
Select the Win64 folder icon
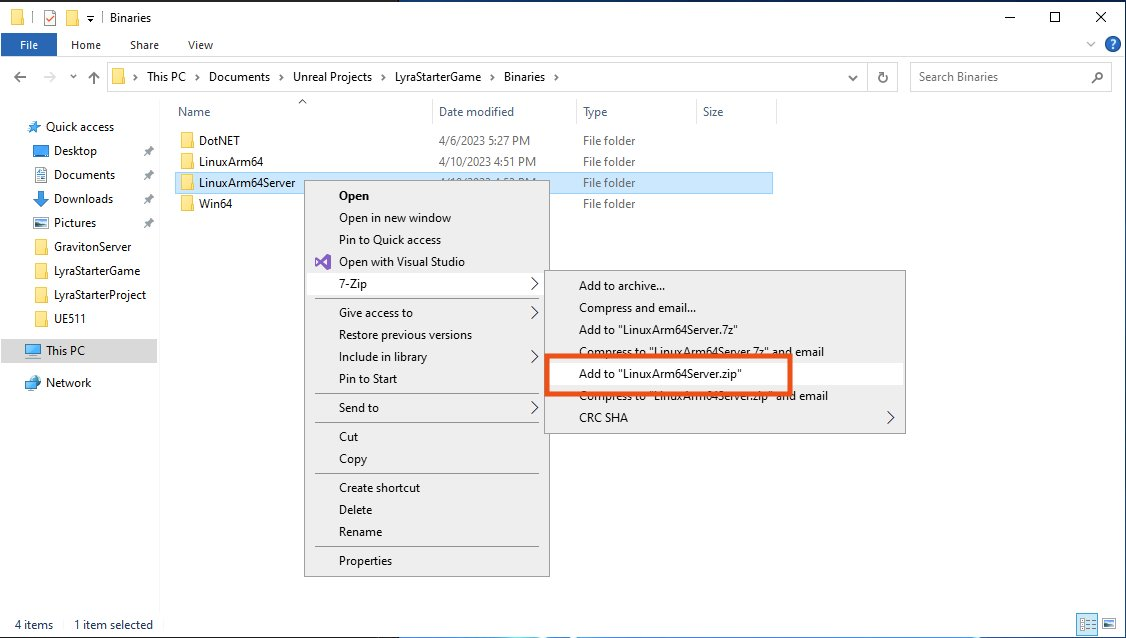click(x=187, y=204)
